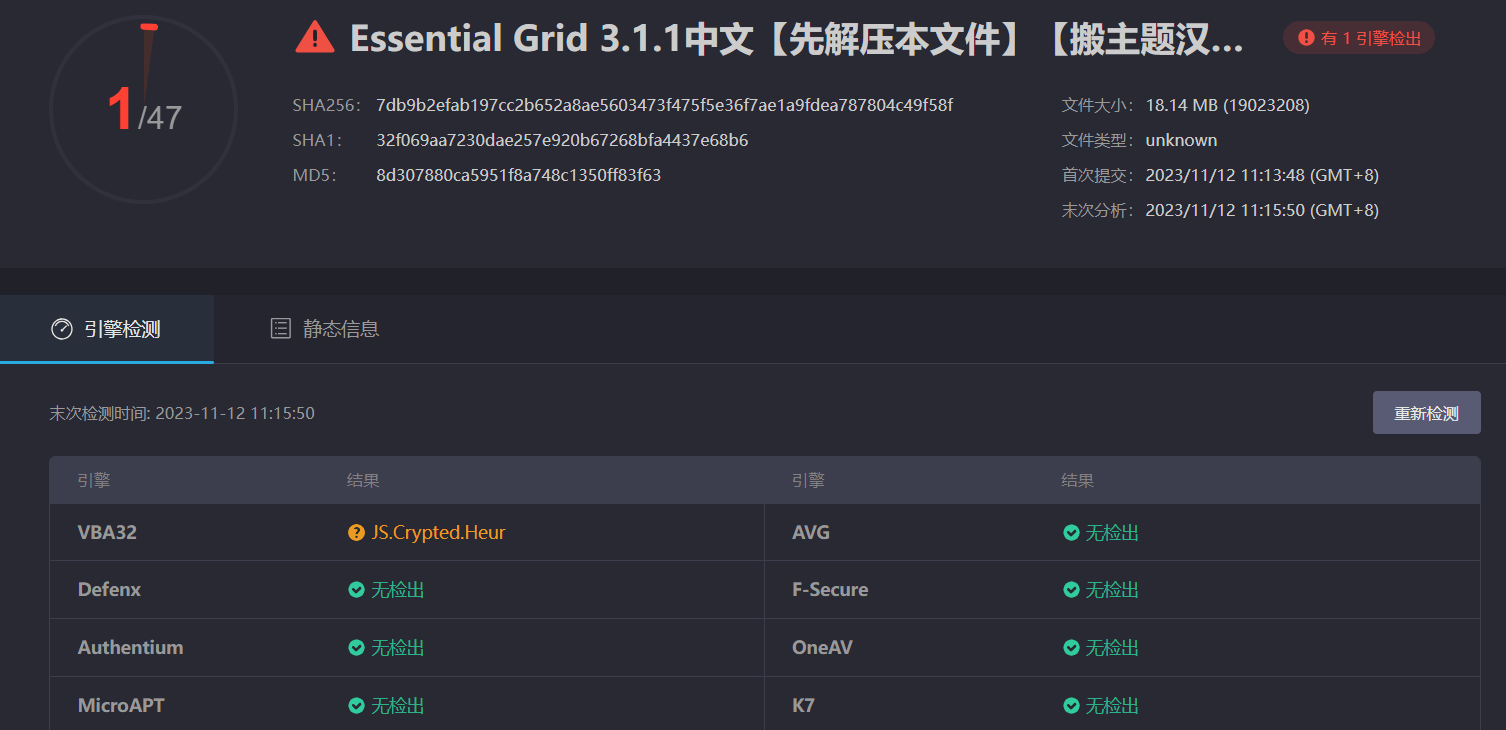Click the SHA256 hash value
1506x730 pixels.
click(665, 105)
